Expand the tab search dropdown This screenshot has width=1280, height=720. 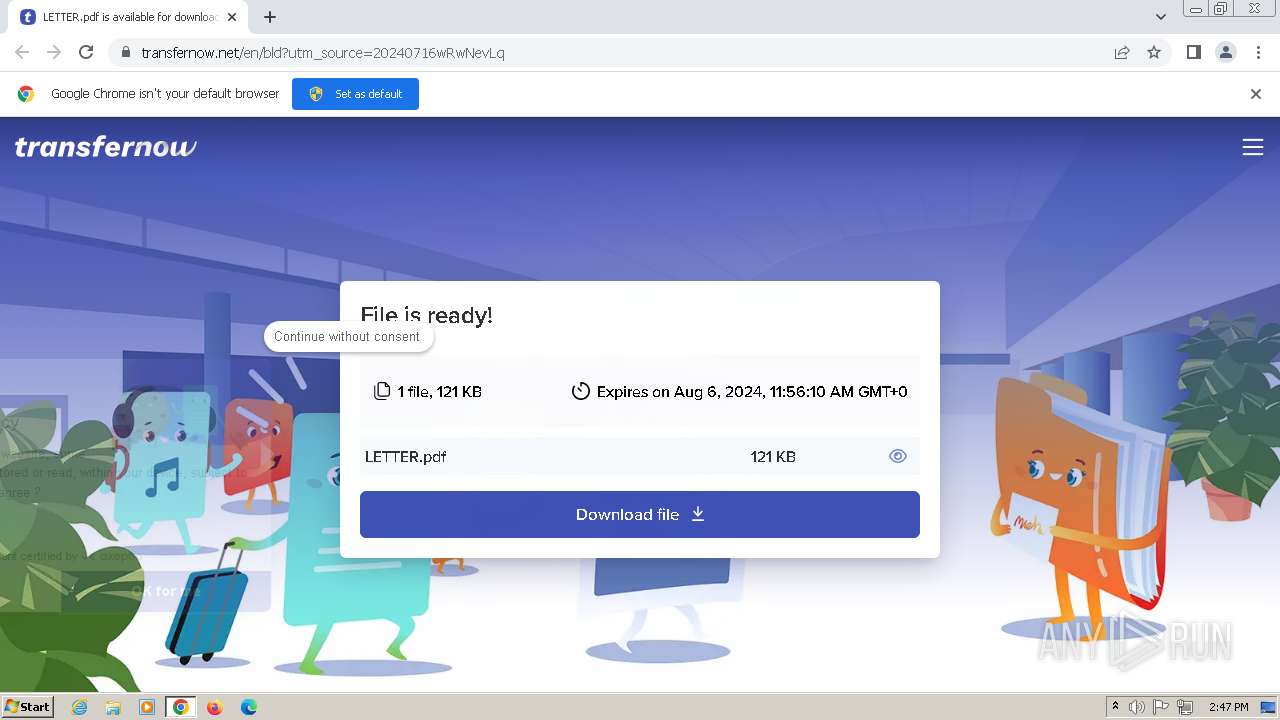coord(1161,17)
